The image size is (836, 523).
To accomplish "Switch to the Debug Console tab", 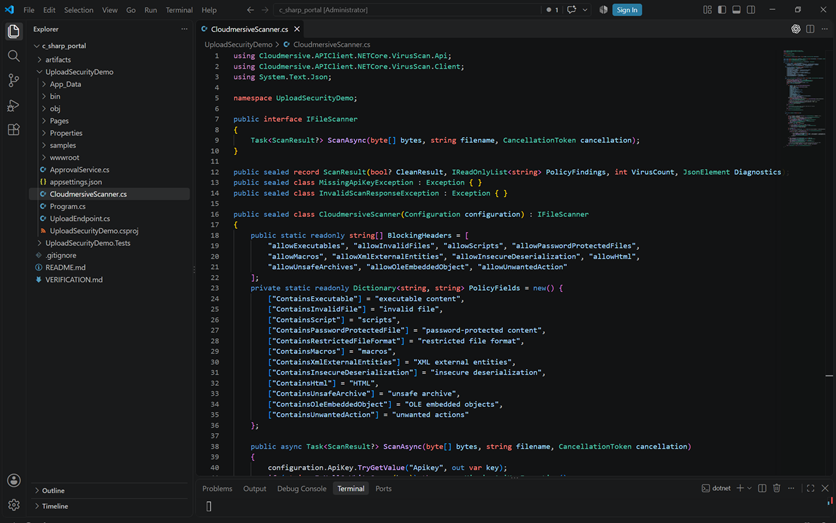I will click(302, 488).
